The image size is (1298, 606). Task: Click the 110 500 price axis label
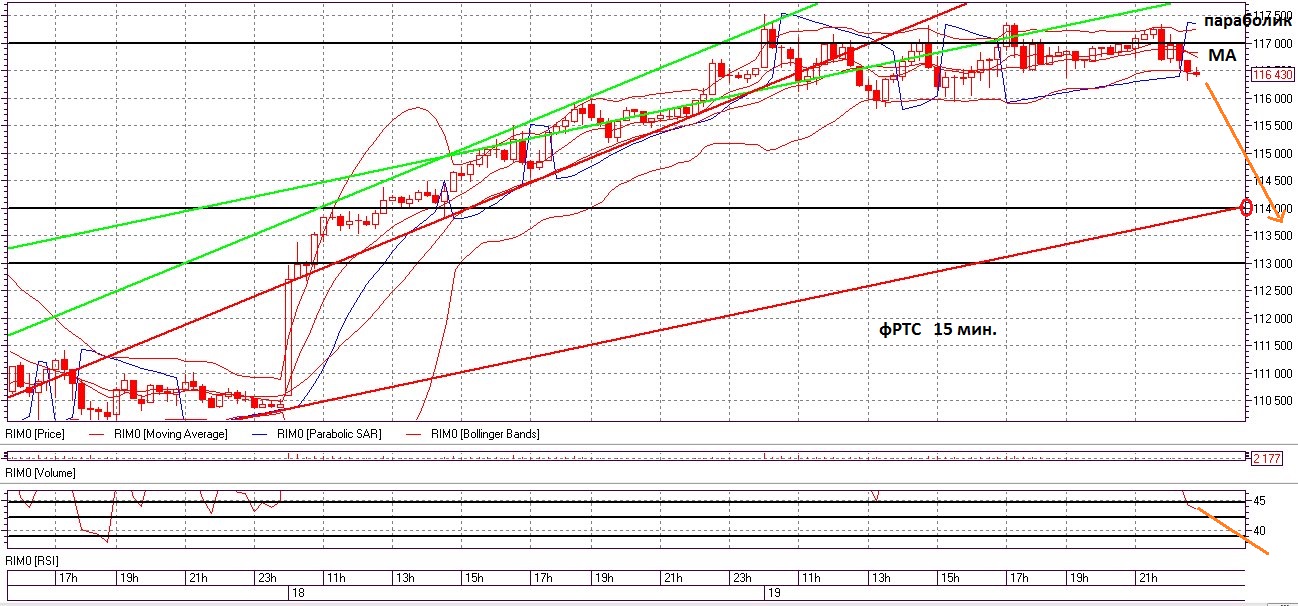tap(1273, 401)
